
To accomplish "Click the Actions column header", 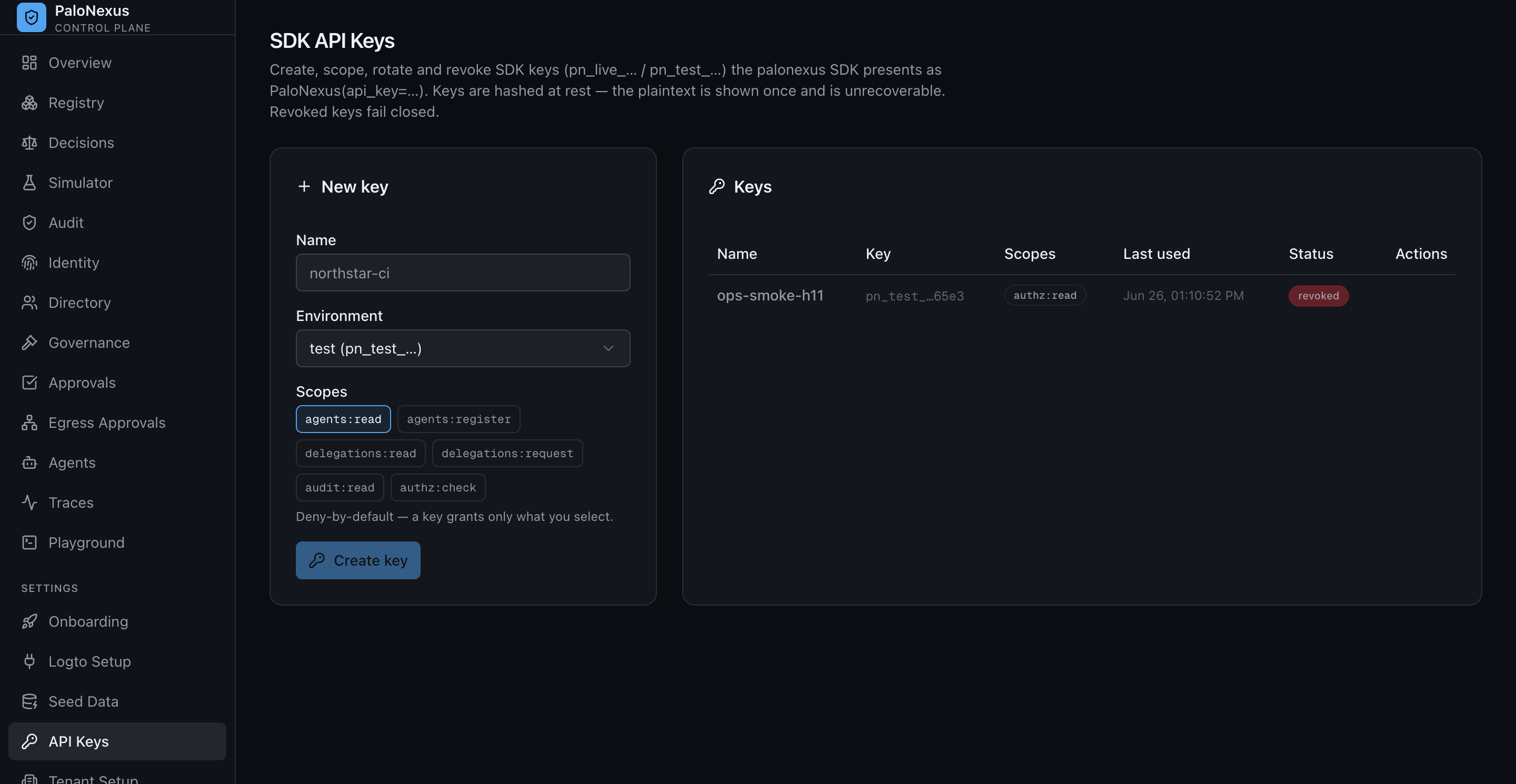I will pyautogui.click(x=1421, y=254).
